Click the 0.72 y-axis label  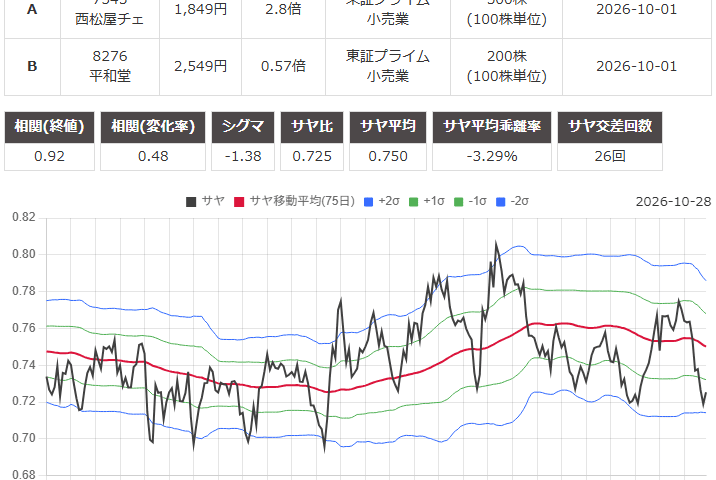[x=24, y=401]
